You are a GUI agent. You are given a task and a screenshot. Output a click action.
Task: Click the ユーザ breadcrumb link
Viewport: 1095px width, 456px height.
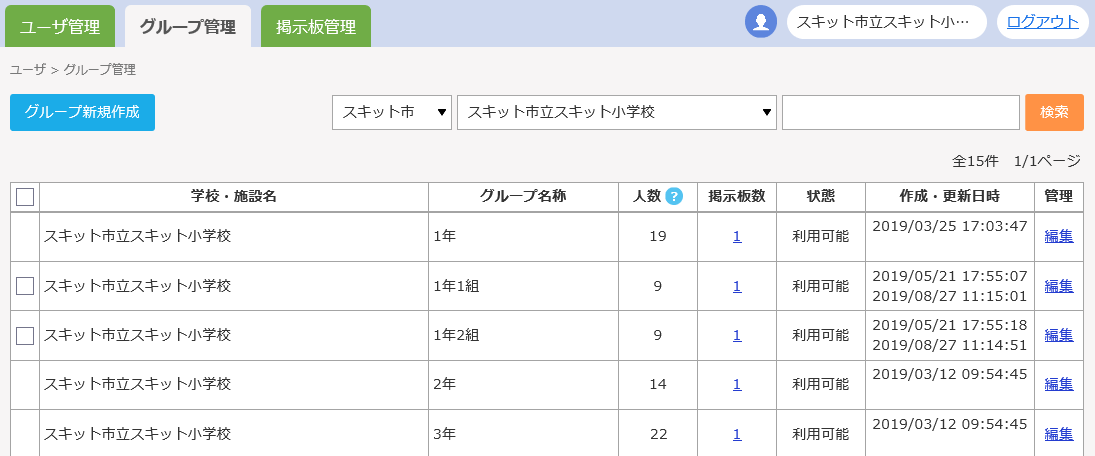click(x=28, y=70)
